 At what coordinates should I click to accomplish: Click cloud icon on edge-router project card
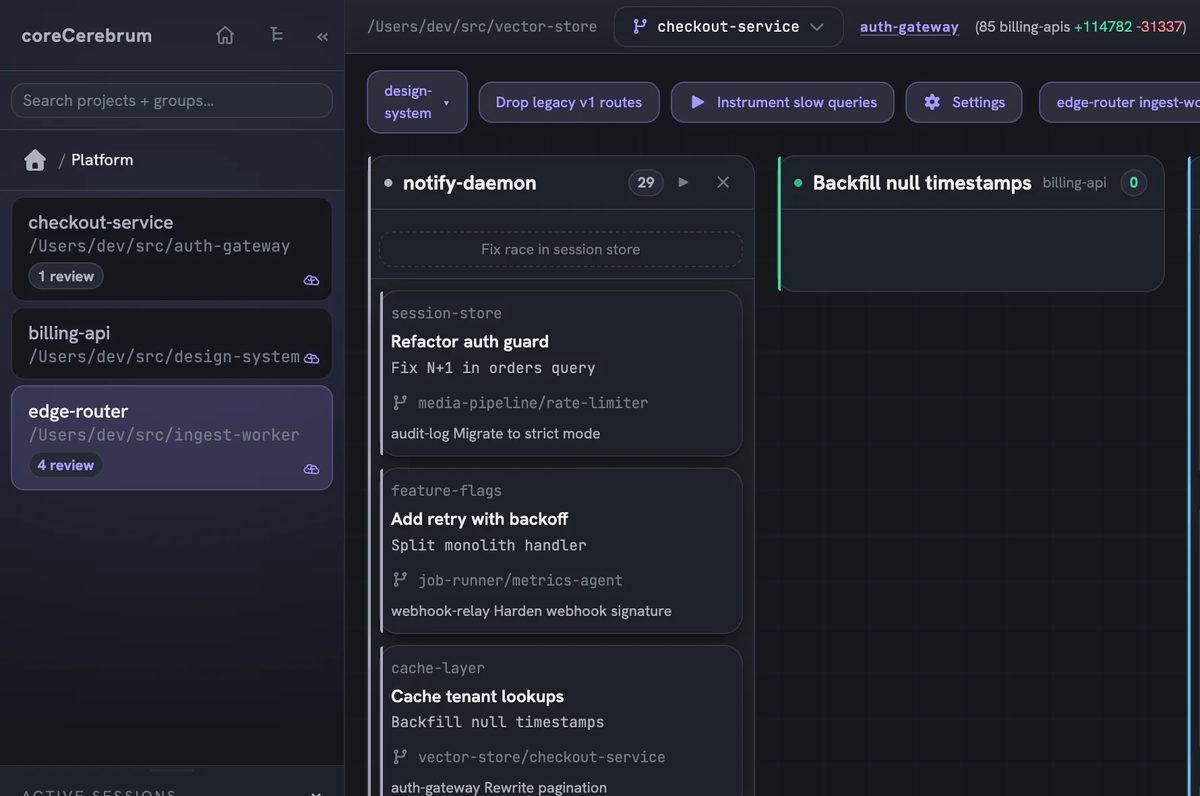[311, 469]
